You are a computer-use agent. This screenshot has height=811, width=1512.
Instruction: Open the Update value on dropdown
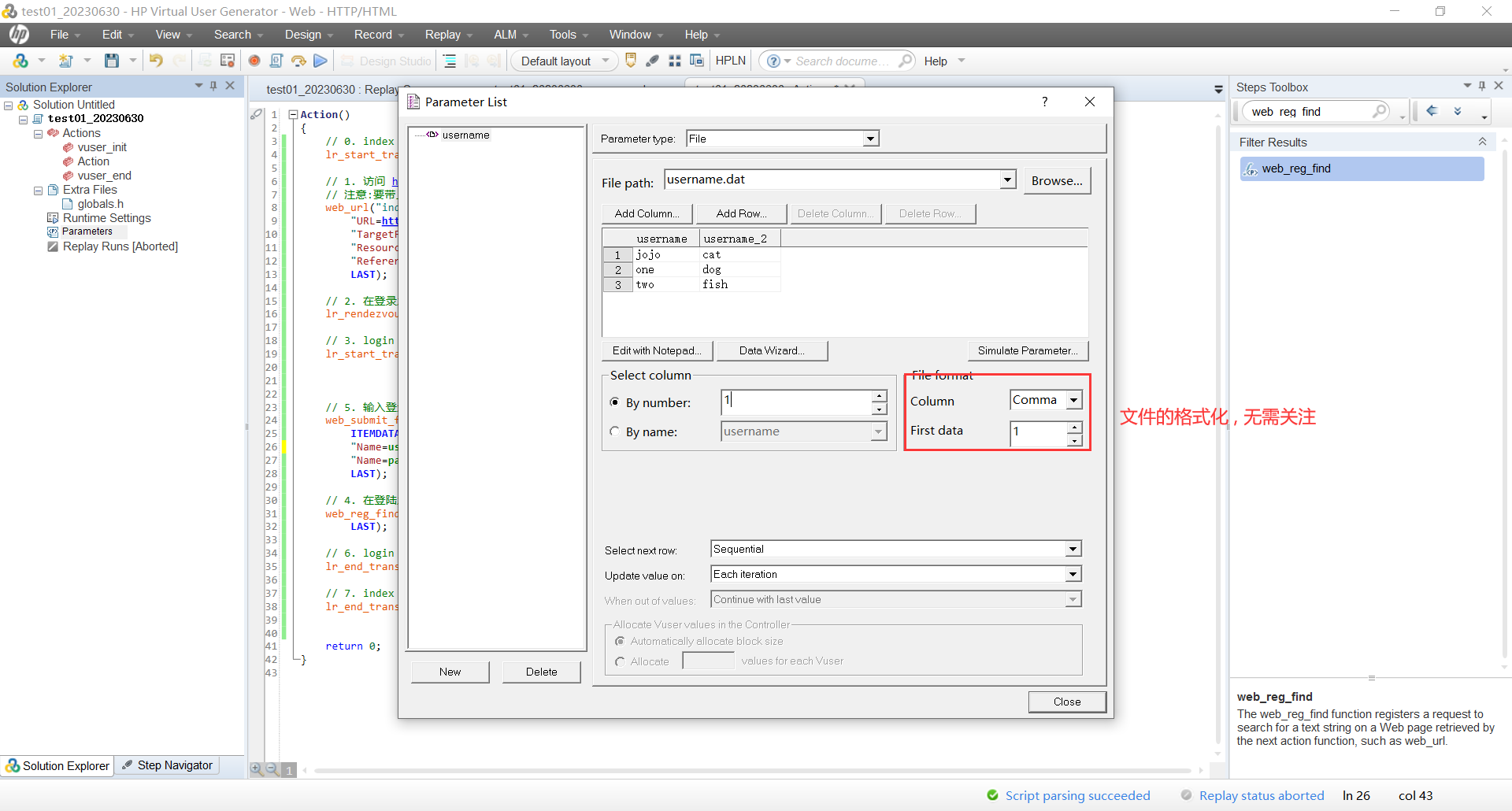coord(1073,574)
